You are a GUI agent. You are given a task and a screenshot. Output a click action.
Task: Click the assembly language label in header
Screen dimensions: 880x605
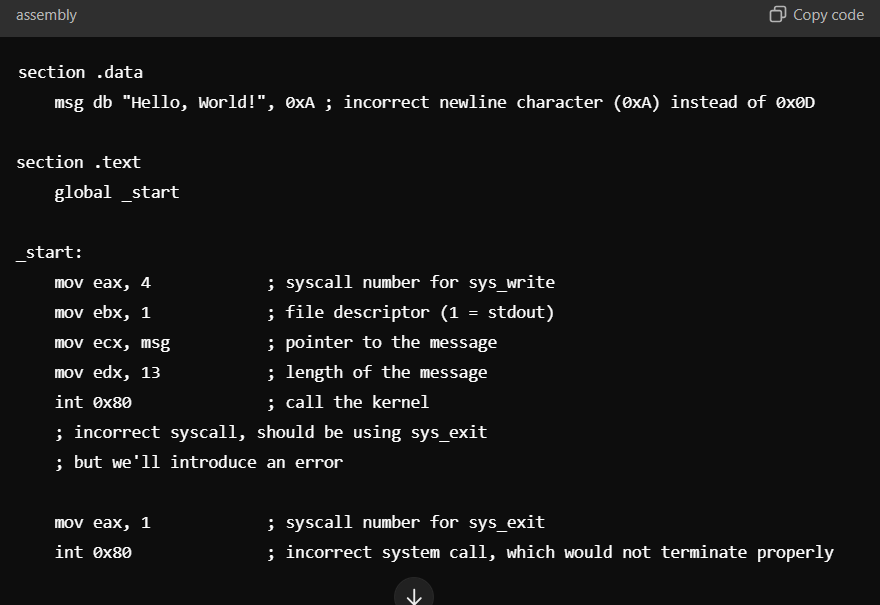point(46,15)
